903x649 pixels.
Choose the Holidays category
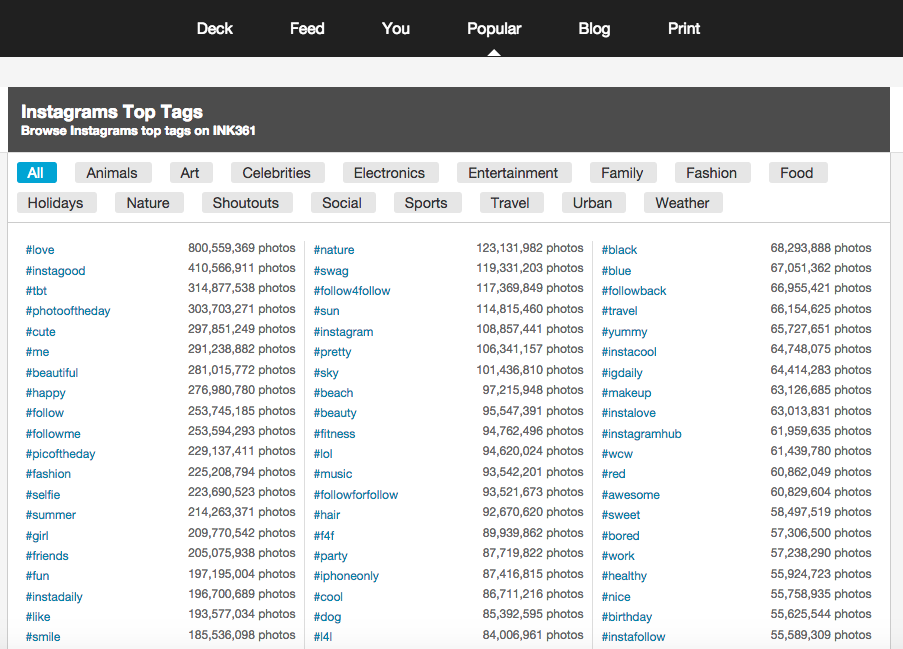(x=56, y=203)
